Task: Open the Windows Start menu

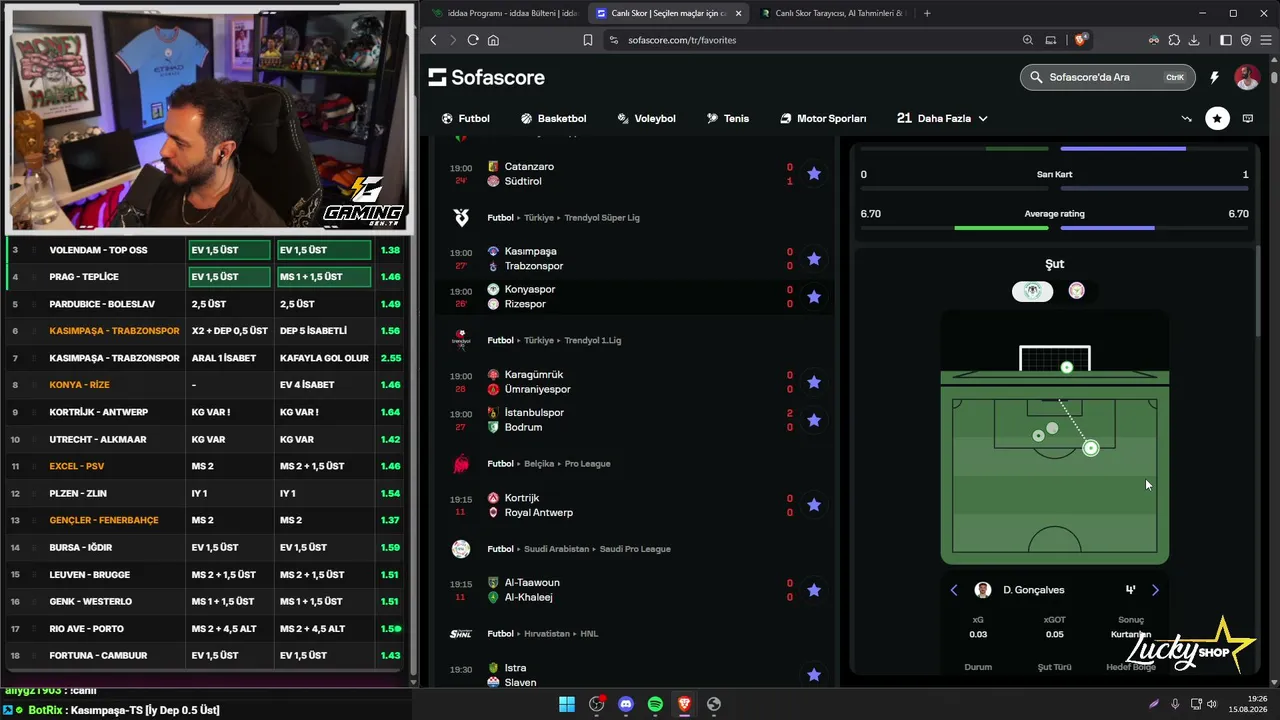Action: [x=567, y=704]
